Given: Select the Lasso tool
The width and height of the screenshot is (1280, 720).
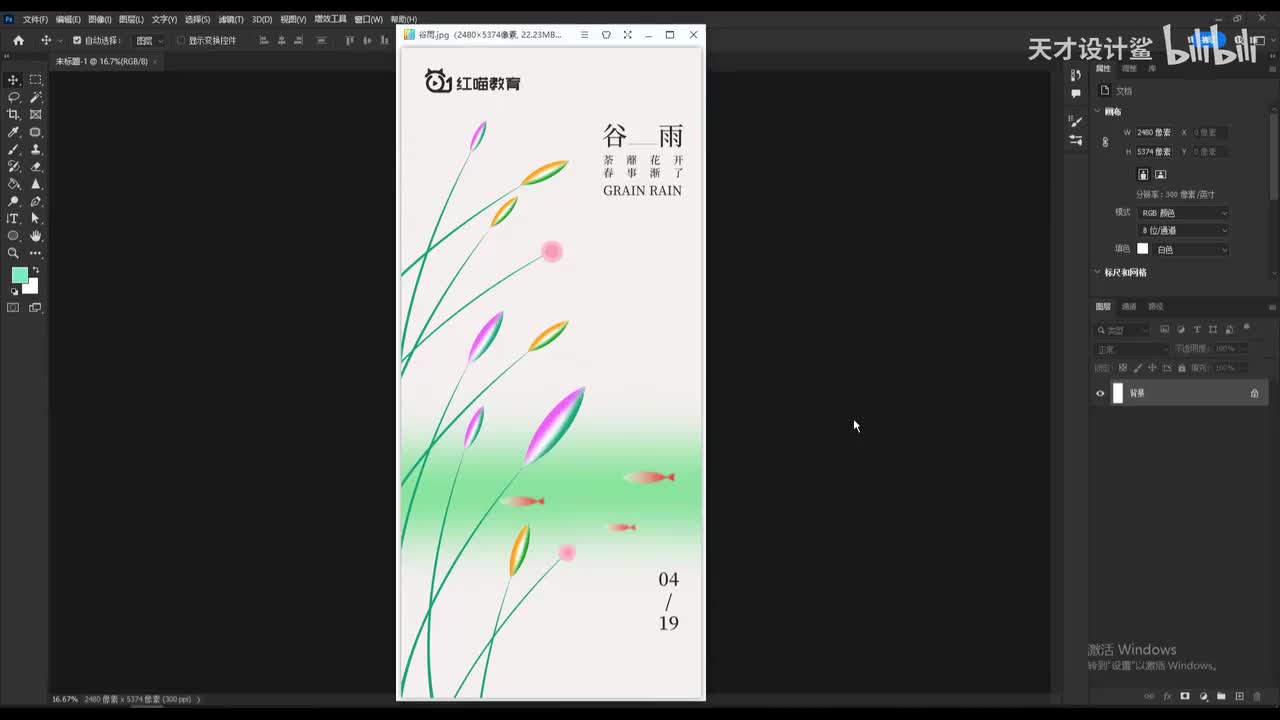Looking at the screenshot, I should 13,97.
